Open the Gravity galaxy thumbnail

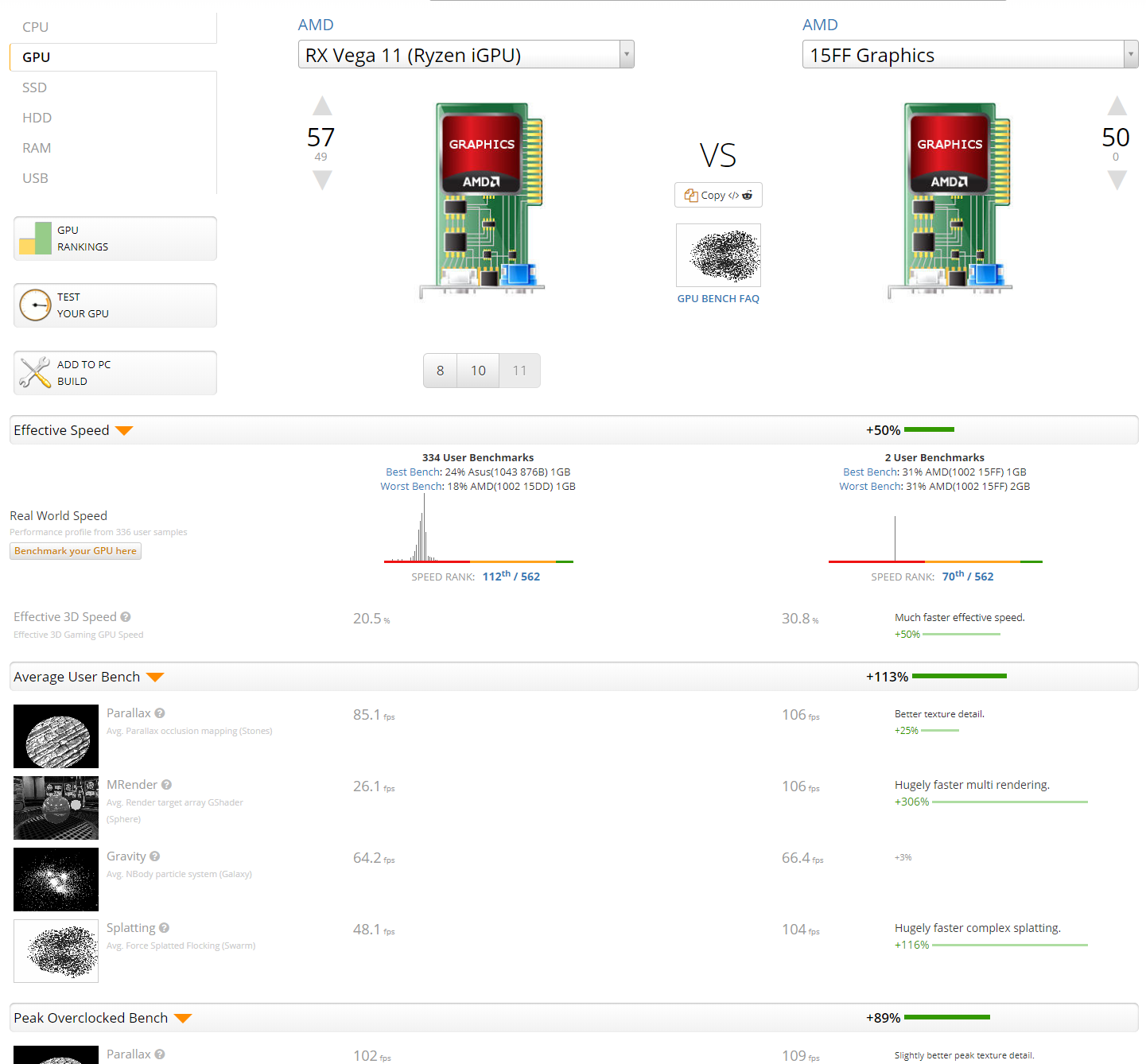coord(56,880)
